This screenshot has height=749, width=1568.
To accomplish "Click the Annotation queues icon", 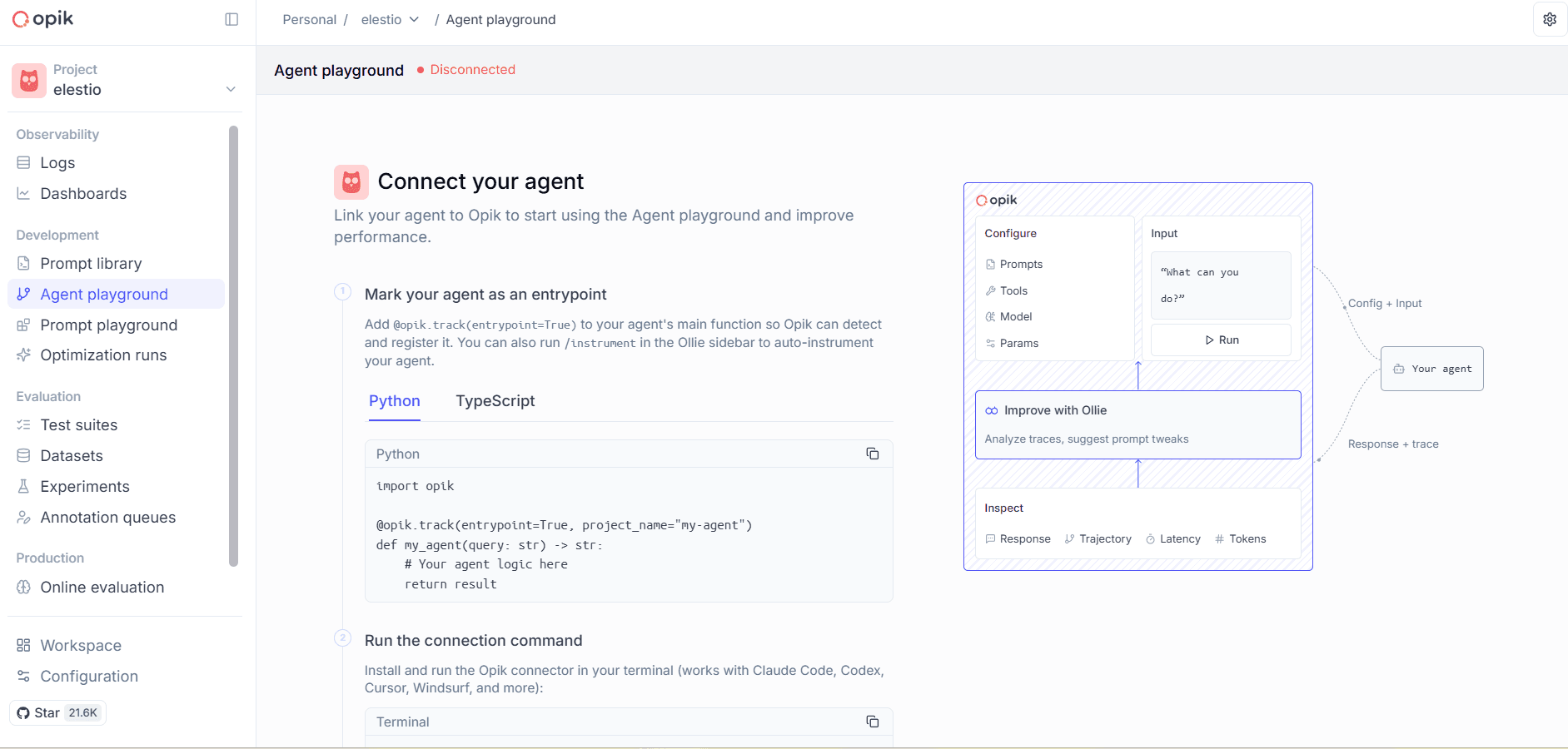I will (23, 518).
